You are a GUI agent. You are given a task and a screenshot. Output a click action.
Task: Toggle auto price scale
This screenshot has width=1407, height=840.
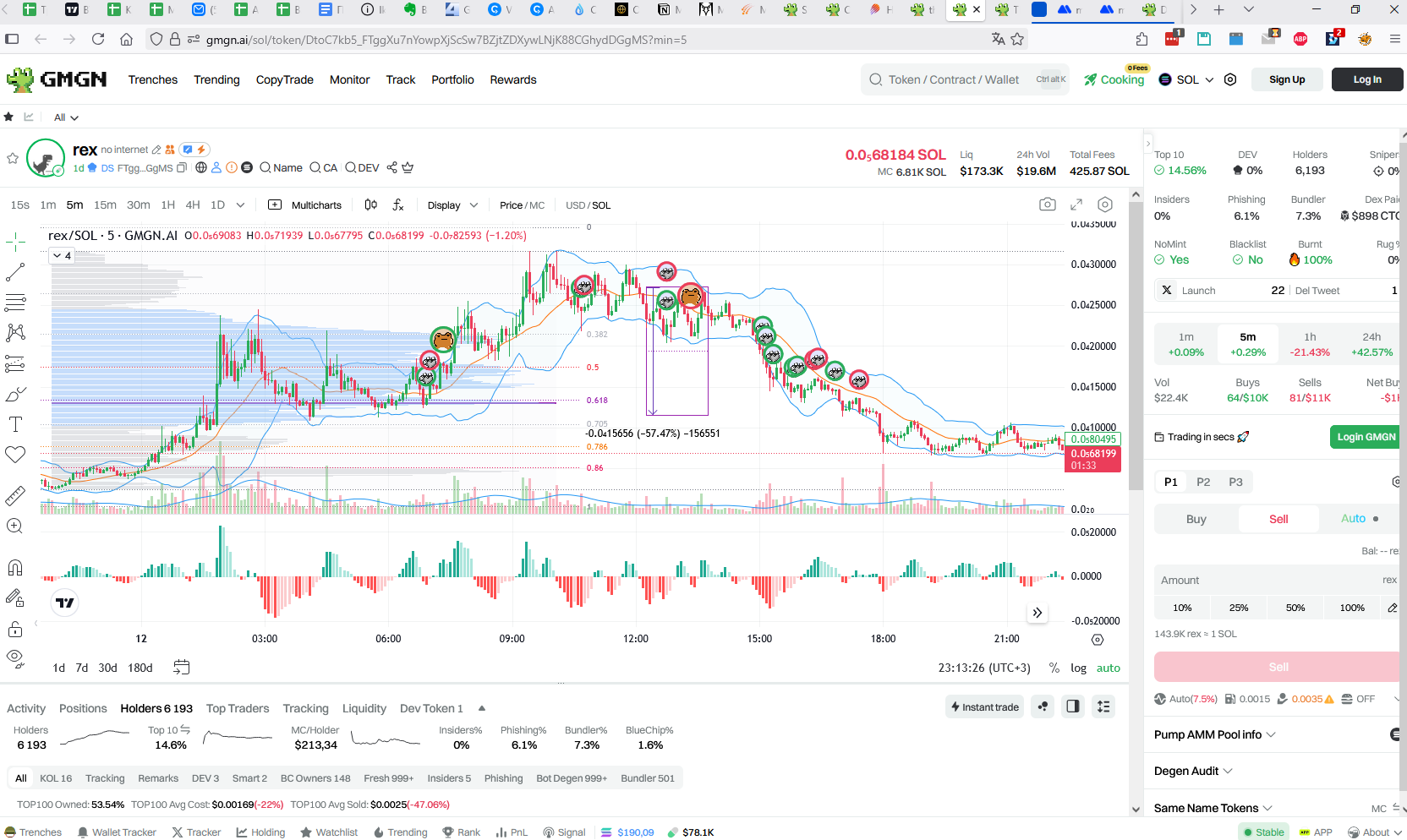[1108, 668]
